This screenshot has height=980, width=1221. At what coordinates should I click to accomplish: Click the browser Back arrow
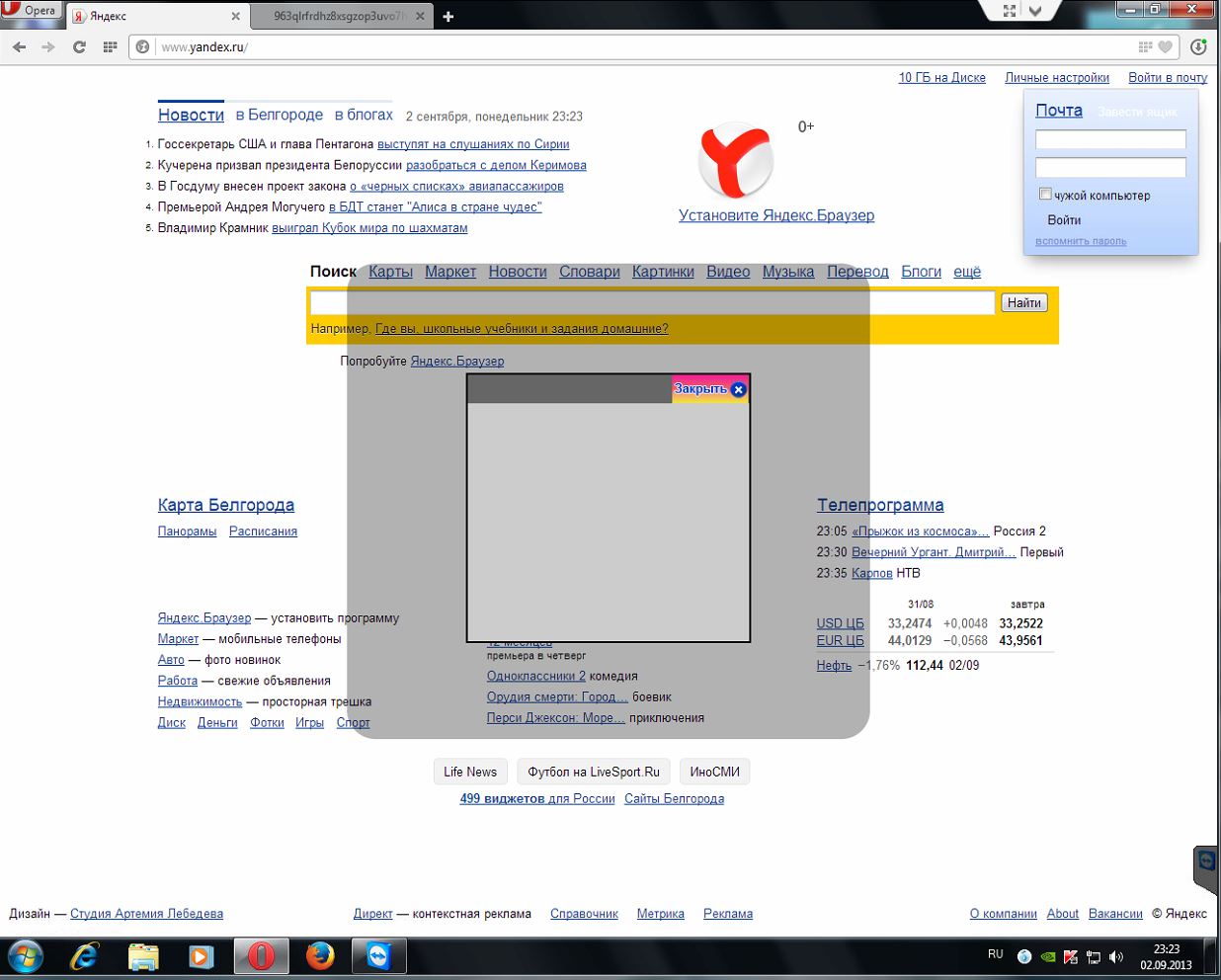19,46
